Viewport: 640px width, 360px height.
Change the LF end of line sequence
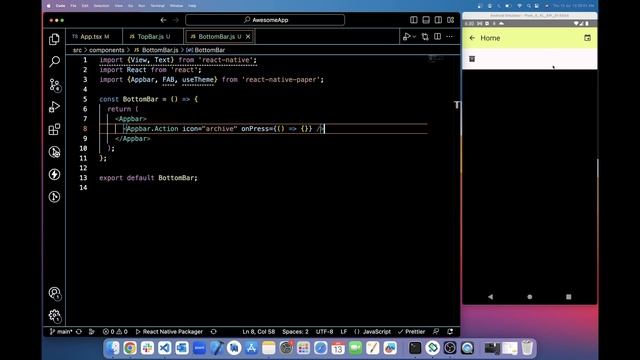tap(344, 331)
